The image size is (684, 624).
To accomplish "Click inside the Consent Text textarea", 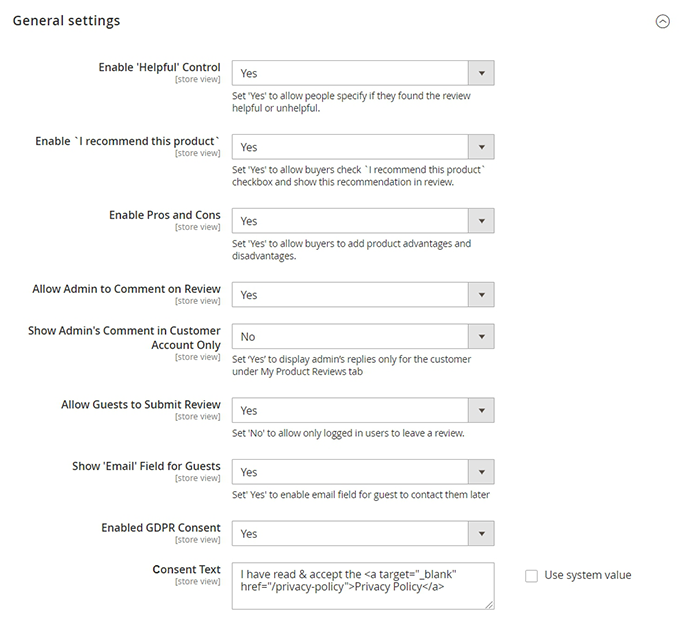I will (x=363, y=585).
